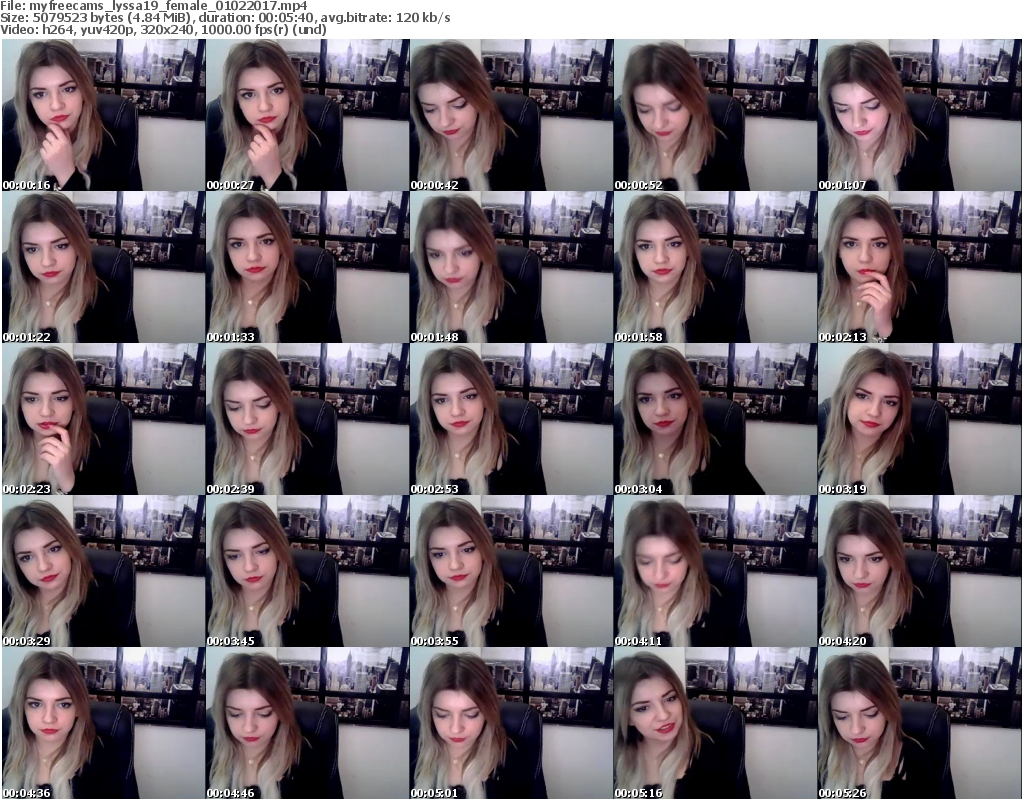
Task: Select the thumbnail timestamped 00:00:52
Action: (715, 115)
